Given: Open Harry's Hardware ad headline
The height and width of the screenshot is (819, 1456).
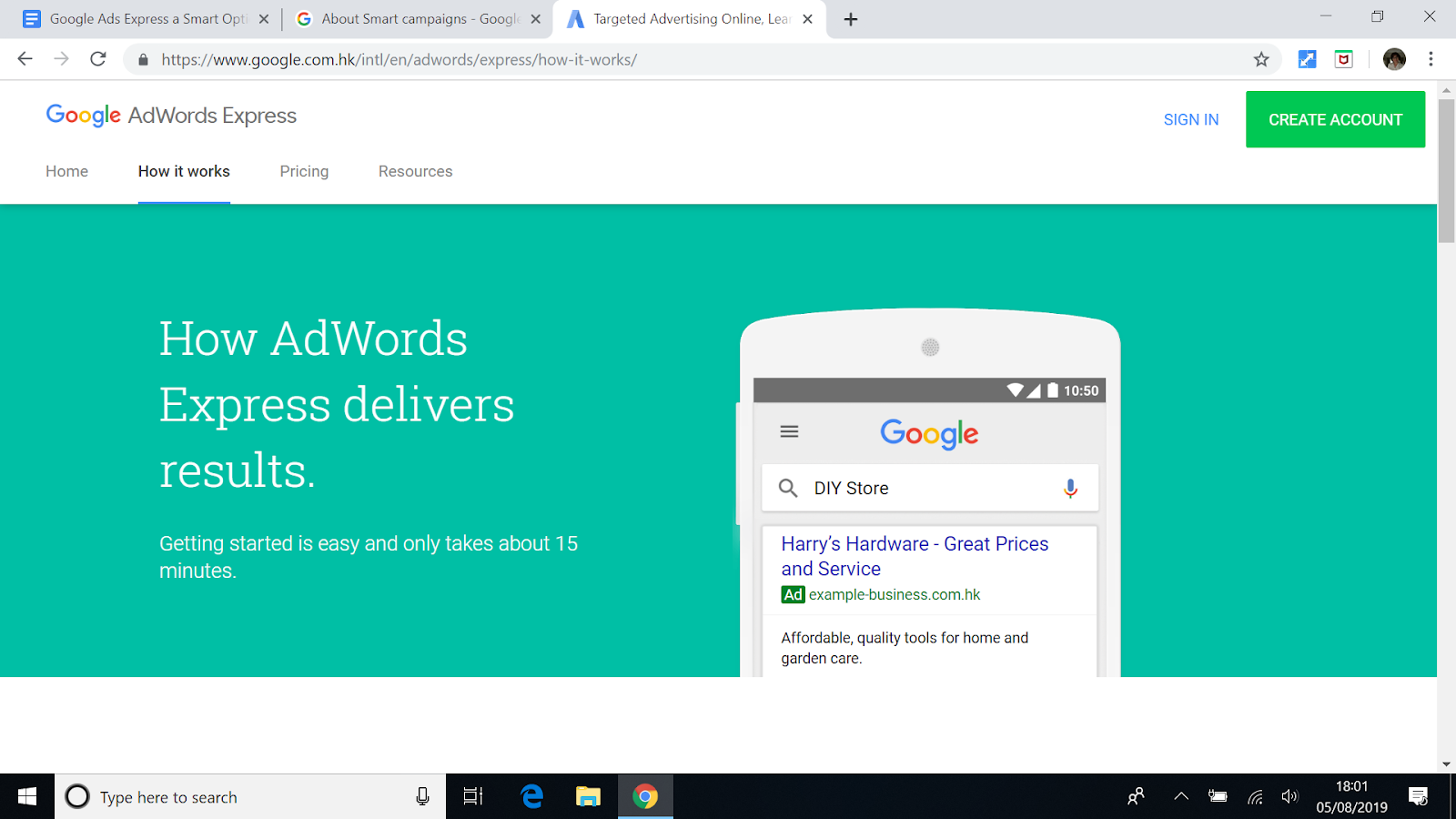Looking at the screenshot, I should (x=915, y=556).
